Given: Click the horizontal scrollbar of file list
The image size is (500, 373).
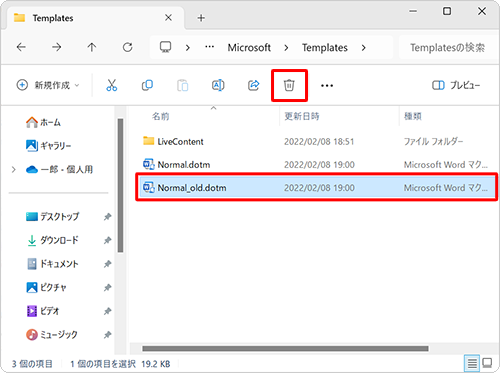Looking at the screenshot, I should pos(285,349).
